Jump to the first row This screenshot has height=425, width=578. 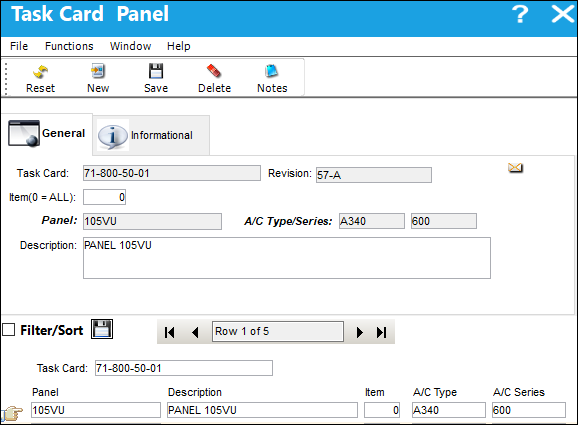[x=170, y=332]
